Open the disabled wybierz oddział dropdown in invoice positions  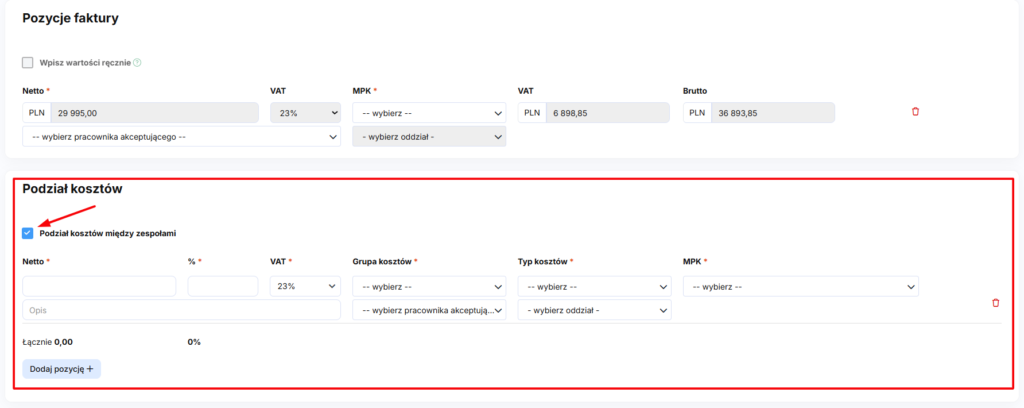(x=429, y=137)
